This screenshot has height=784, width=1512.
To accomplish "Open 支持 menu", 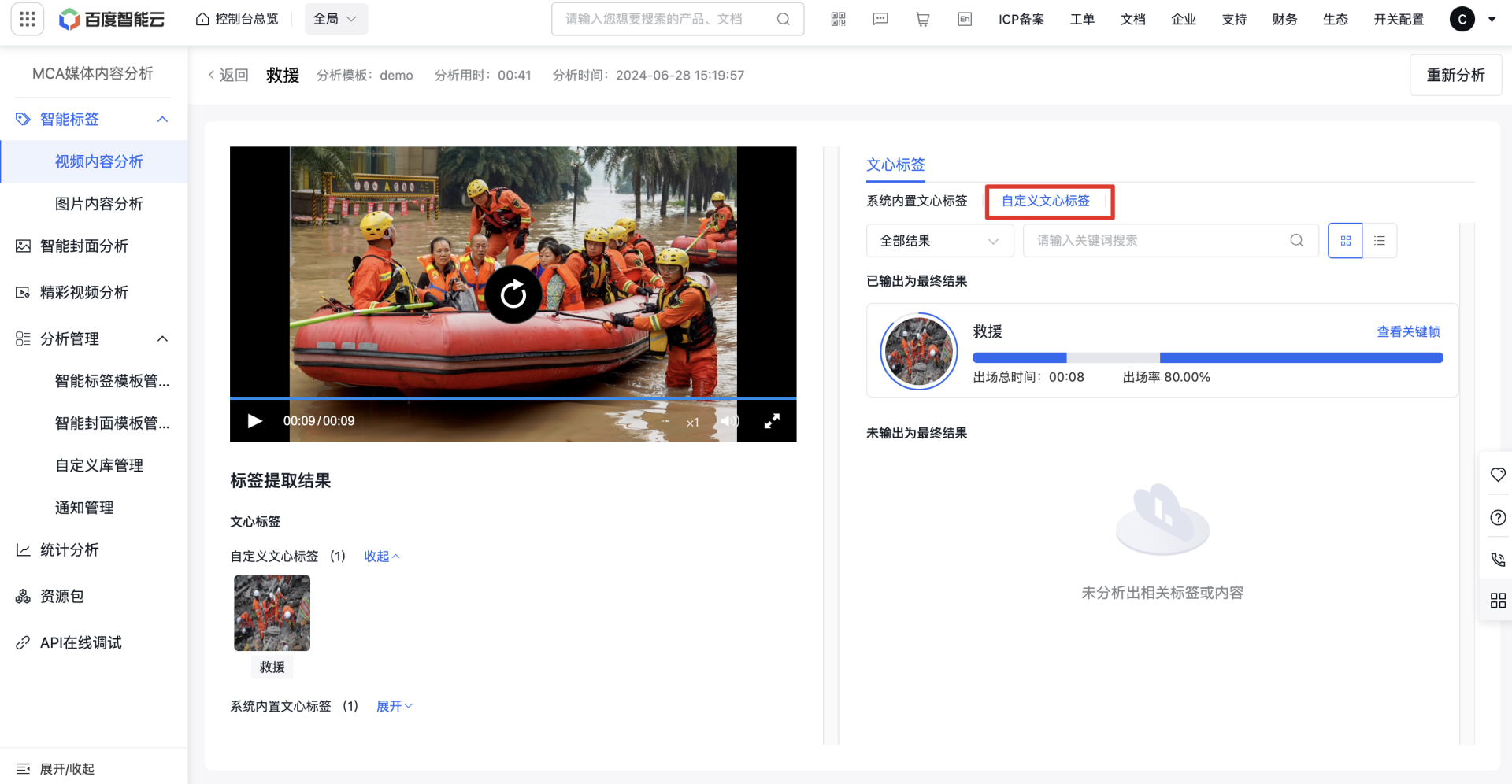I will click(x=1234, y=19).
